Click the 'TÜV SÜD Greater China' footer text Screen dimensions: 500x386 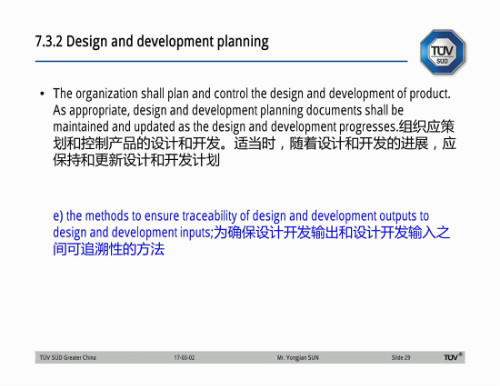pos(68,358)
